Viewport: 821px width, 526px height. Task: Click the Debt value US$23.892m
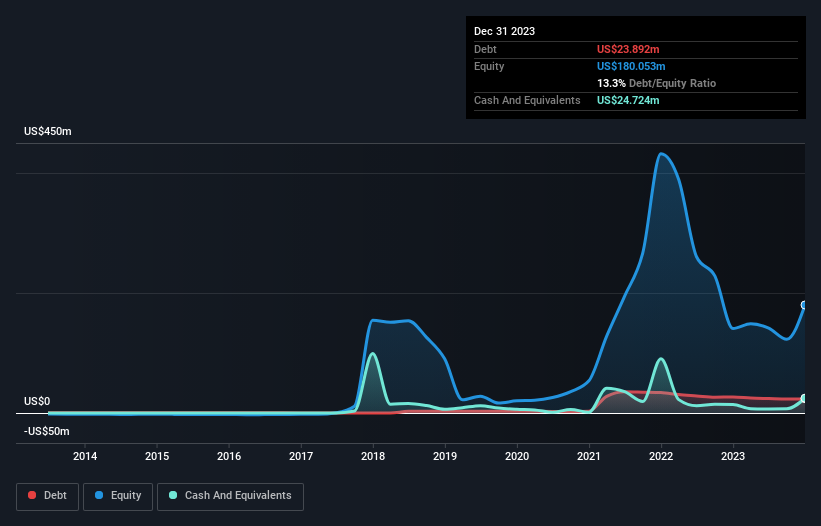click(628, 49)
